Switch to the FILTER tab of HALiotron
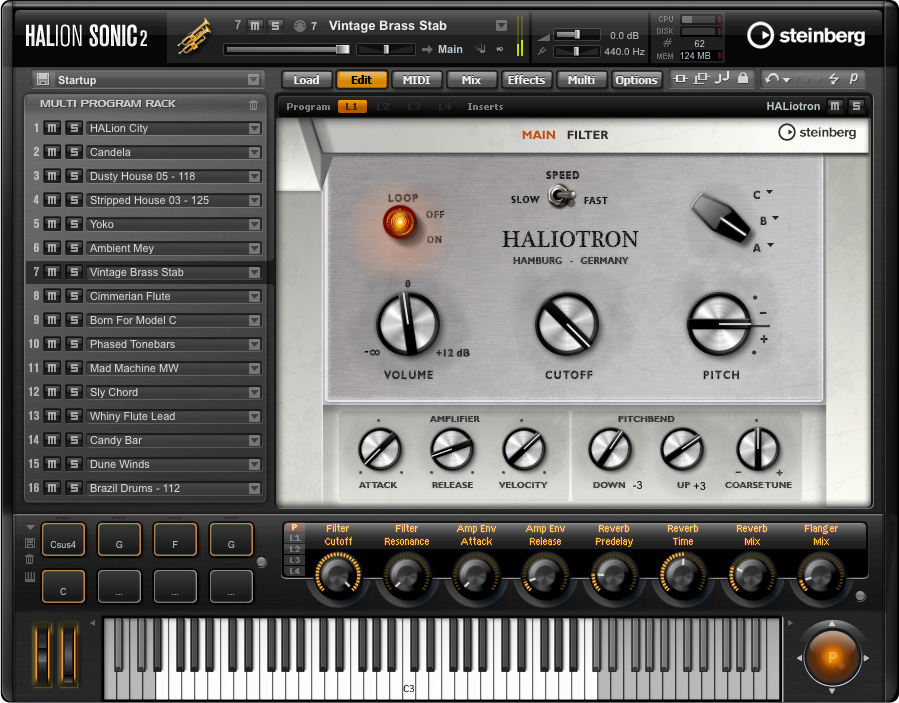The image size is (899, 703). click(587, 135)
